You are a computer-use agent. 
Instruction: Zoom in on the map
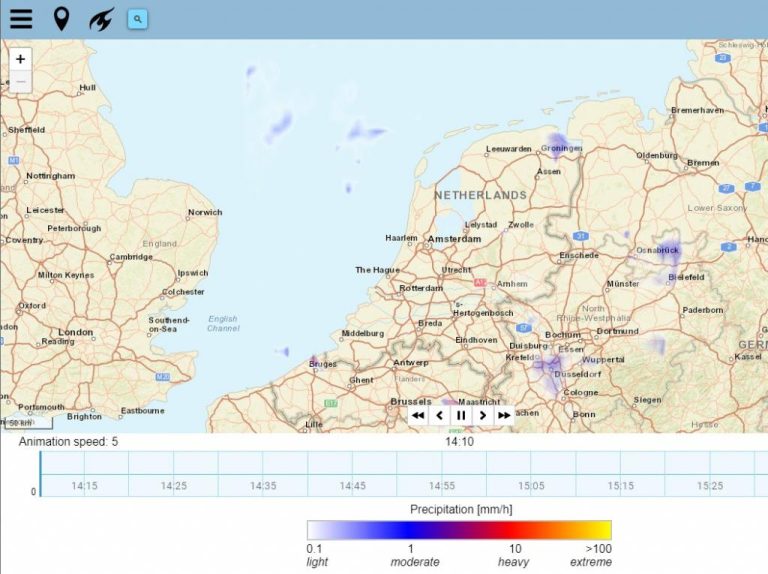[x=21, y=59]
